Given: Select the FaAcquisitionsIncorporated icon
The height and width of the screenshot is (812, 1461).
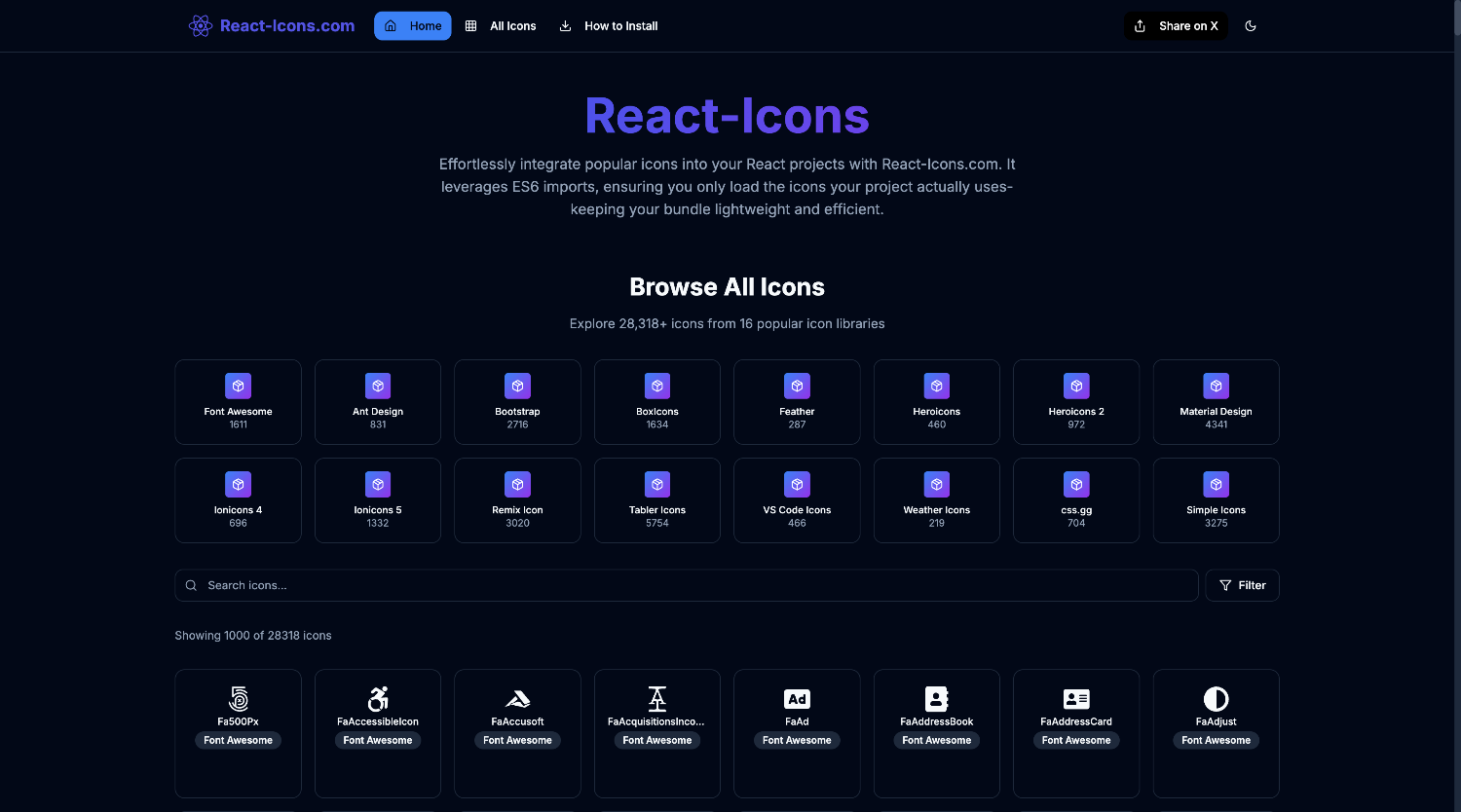Looking at the screenshot, I should point(657,698).
